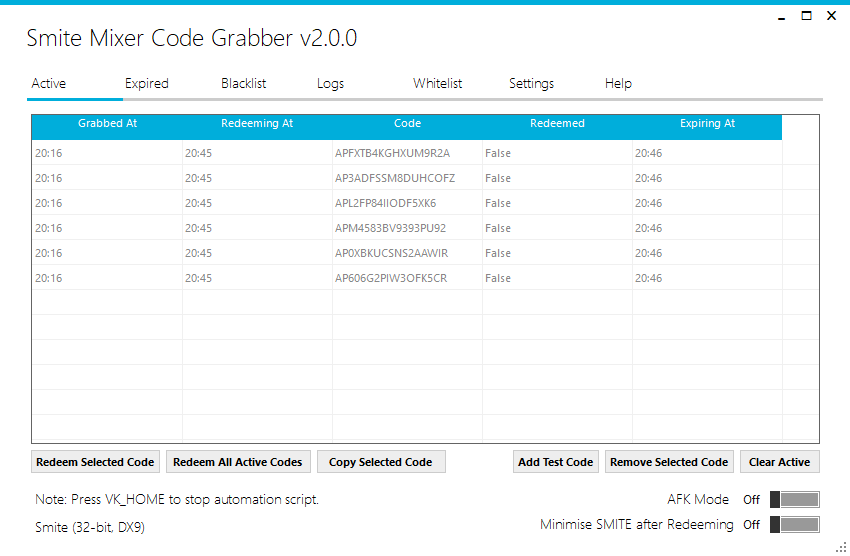
Task: Go to the Settings tab
Action: pos(531,83)
